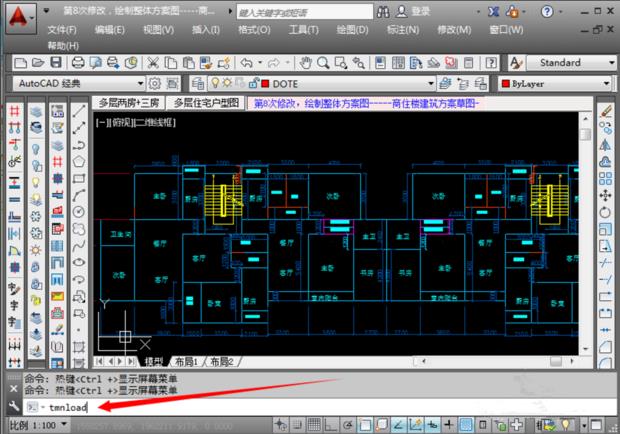
Task: Click the binoculars search icon
Action: (383, 12)
